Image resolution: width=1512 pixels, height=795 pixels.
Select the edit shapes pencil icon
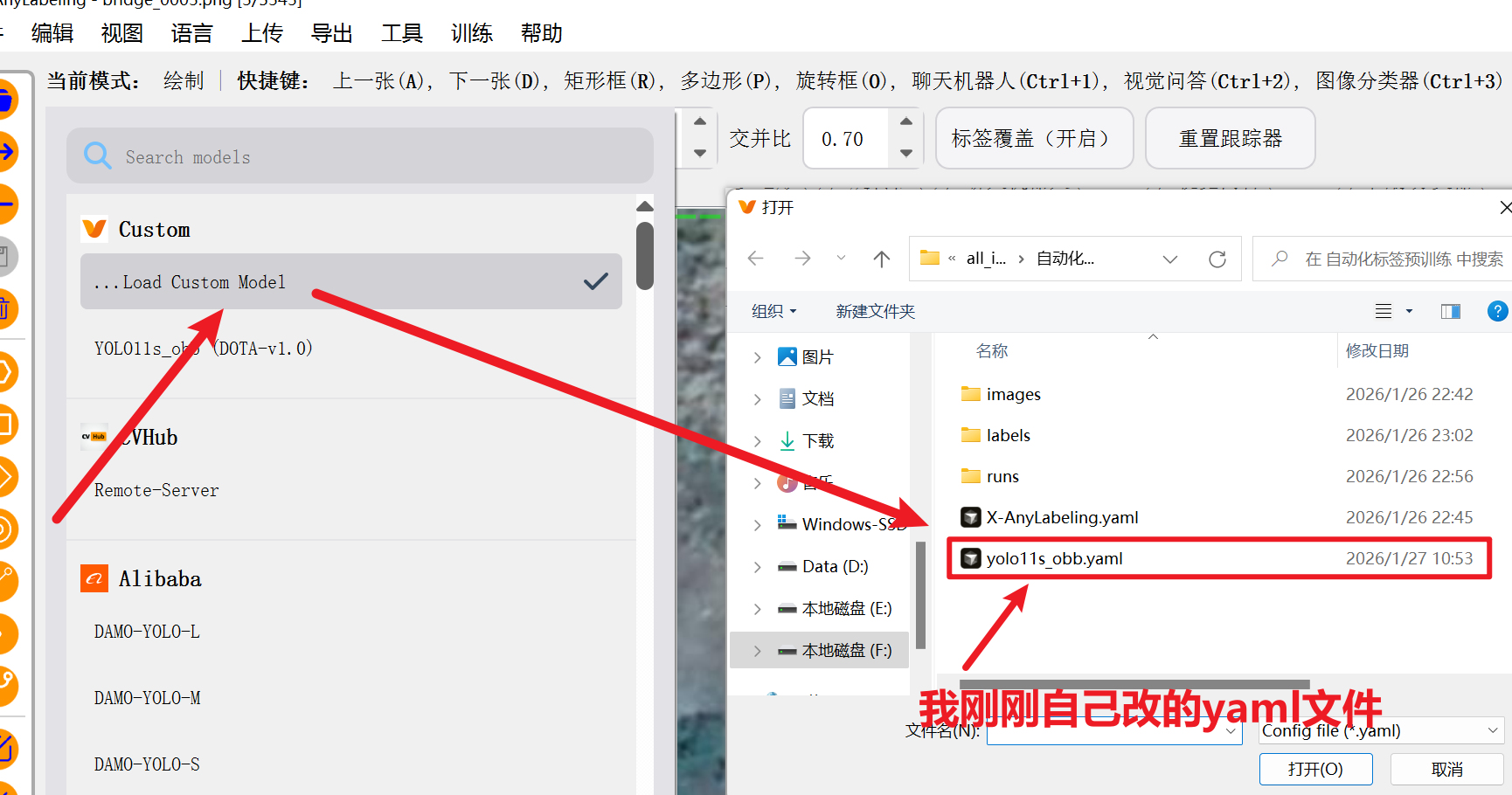(5, 748)
